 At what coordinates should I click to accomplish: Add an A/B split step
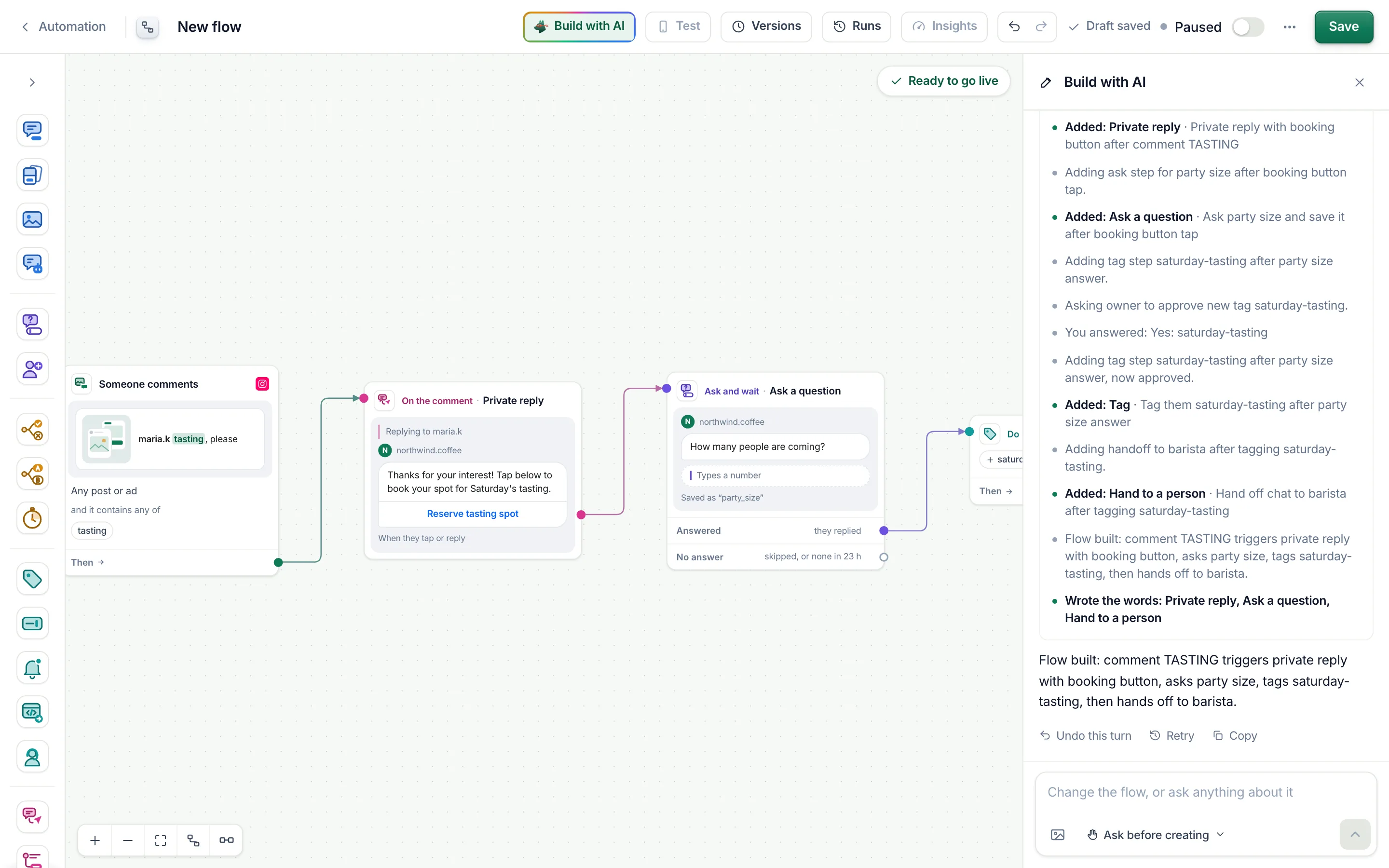tap(32, 474)
